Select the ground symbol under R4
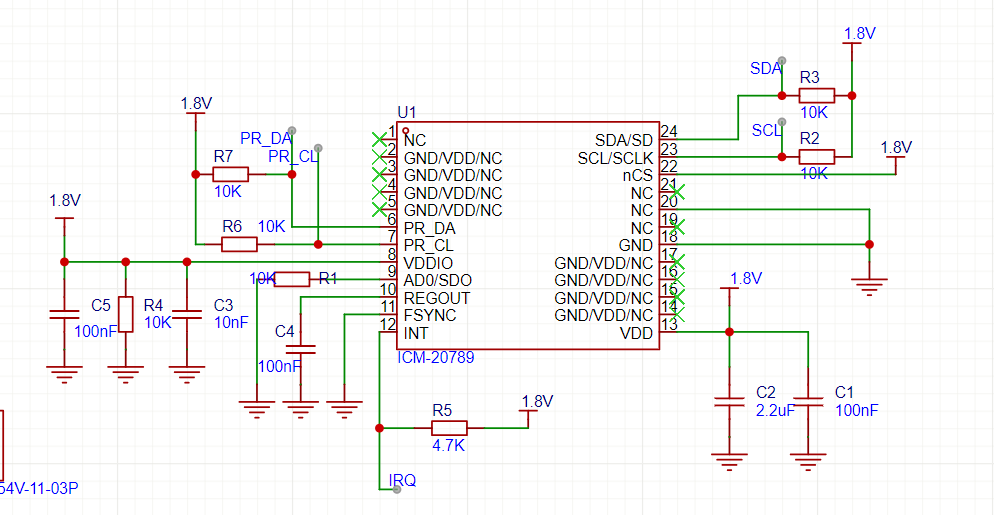This screenshot has height=515, width=994. (126, 374)
